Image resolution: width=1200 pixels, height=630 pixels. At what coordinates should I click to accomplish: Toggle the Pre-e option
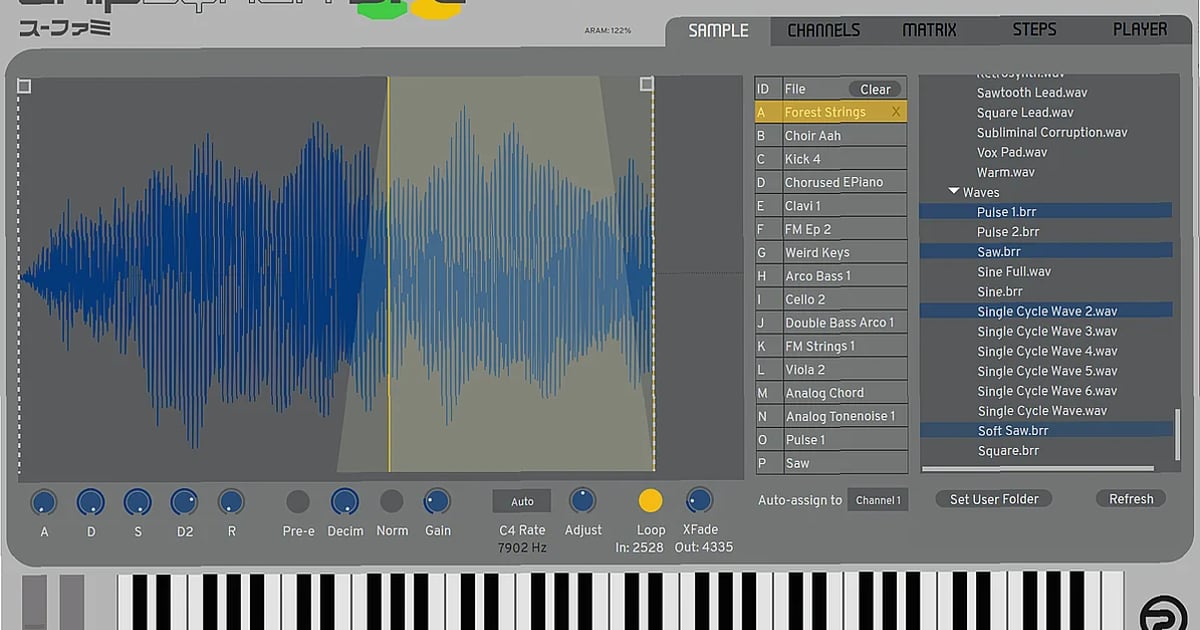[x=297, y=503]
